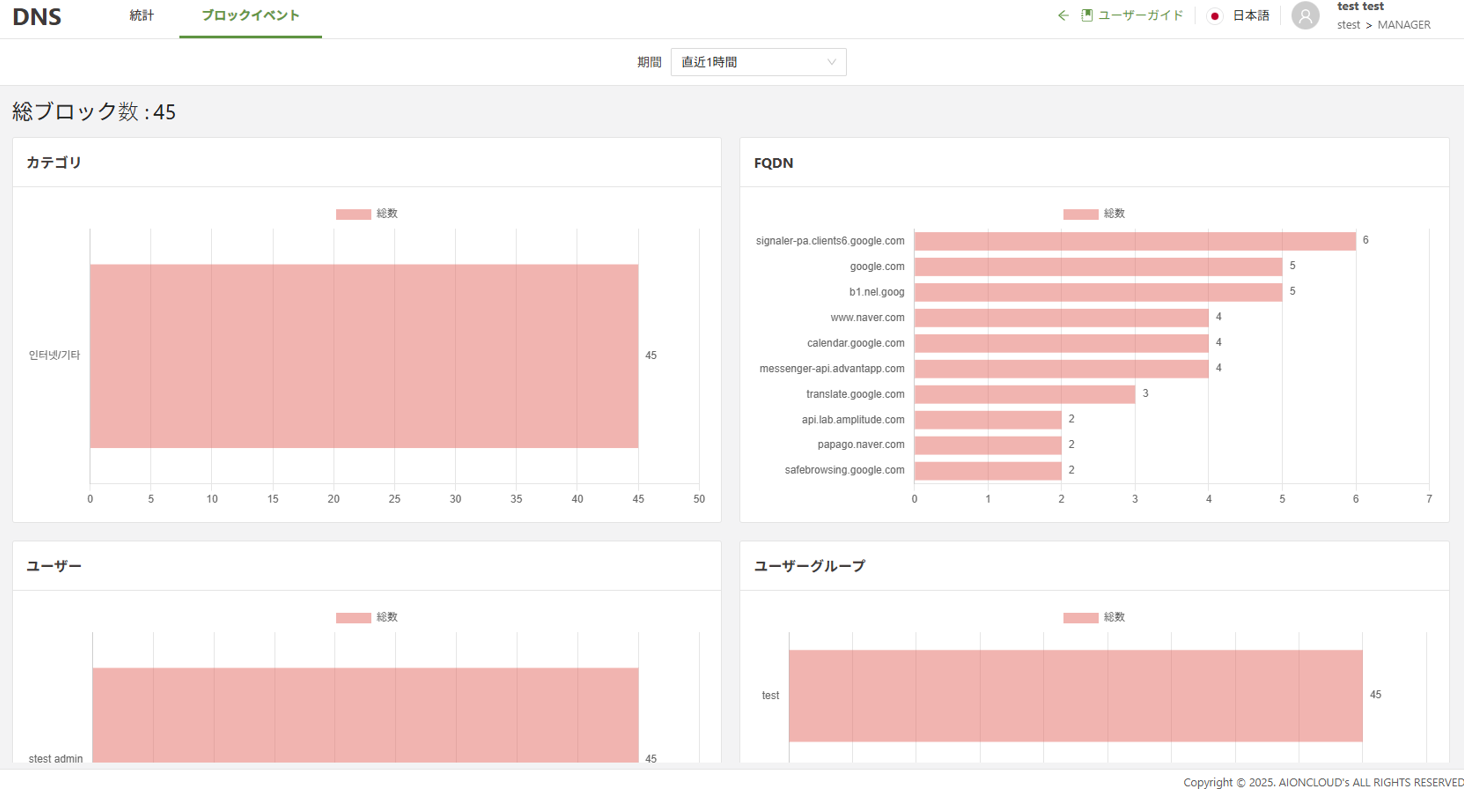Click the signaler-pa.clients6.google.com bar
Screen dimensions: 1464x790
[1134, 241]
